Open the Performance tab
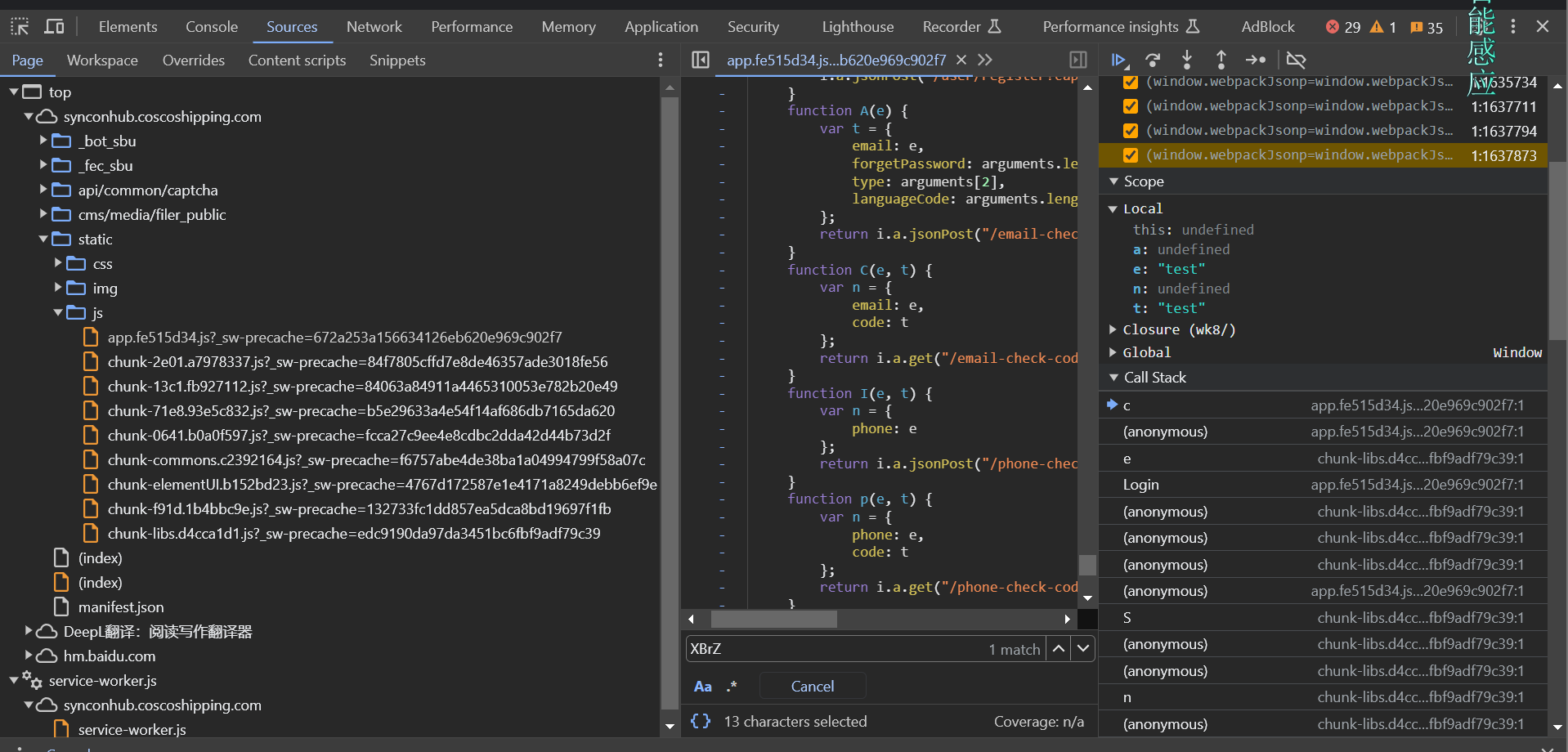The width and height of the screenshot is (1568, 752). click(x=472, y=27)
